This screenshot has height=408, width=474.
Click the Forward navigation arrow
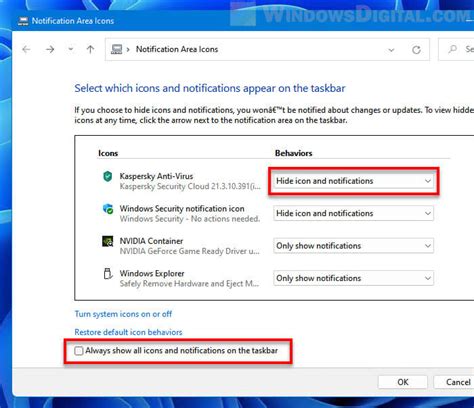click(x=50, y=50)
